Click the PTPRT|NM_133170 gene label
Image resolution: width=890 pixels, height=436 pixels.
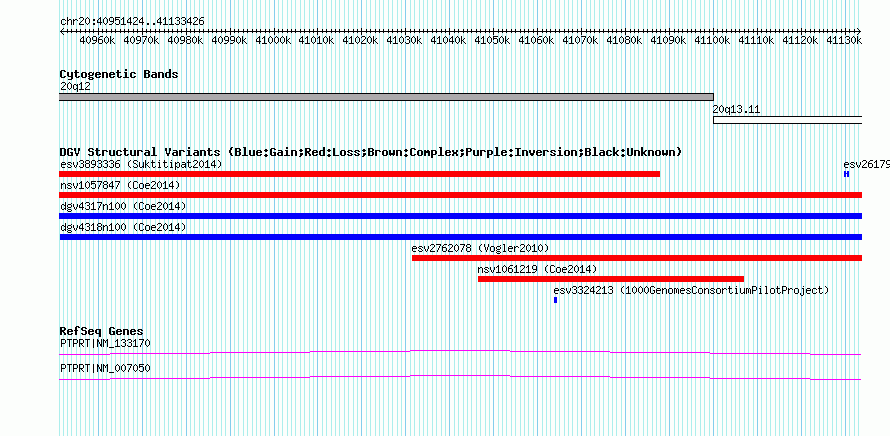pos(105,343)
